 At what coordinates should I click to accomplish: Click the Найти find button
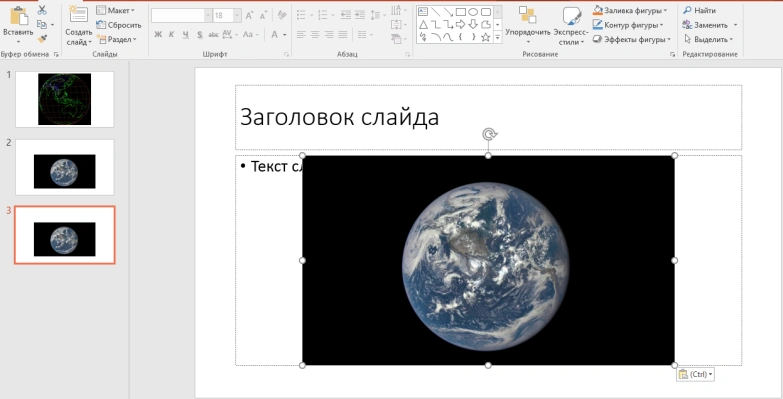(x=699, y=10)
